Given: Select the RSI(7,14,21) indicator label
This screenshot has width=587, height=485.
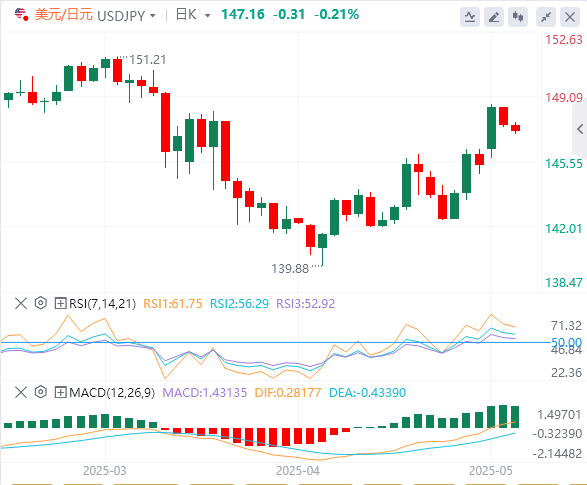Looking at the screenshot, I should tap(102, 303).
